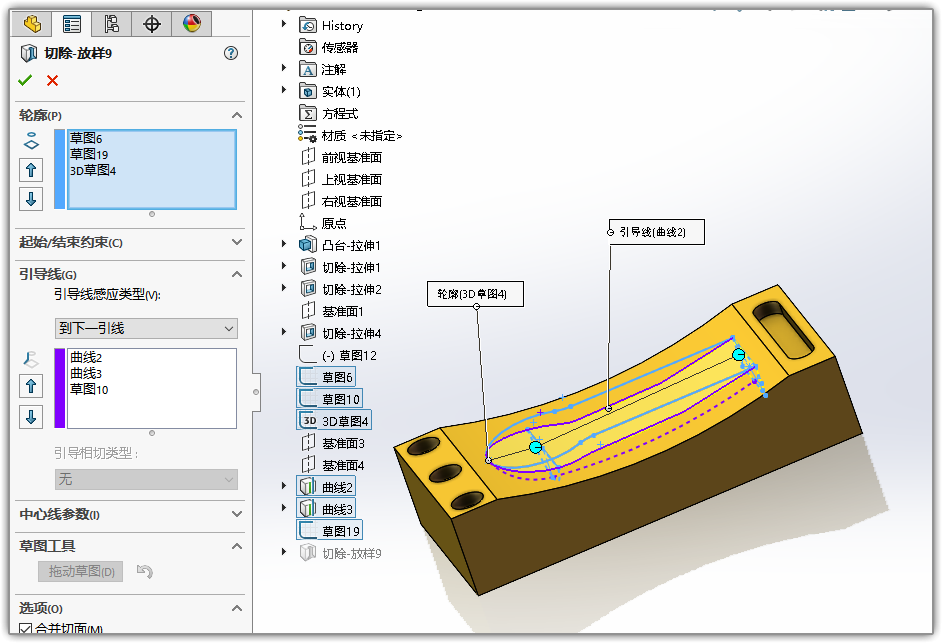The width and height of the screenshot is (942, 643).
Task: Collapse the 草图工具 section
Action: click(x=237, y=546)
